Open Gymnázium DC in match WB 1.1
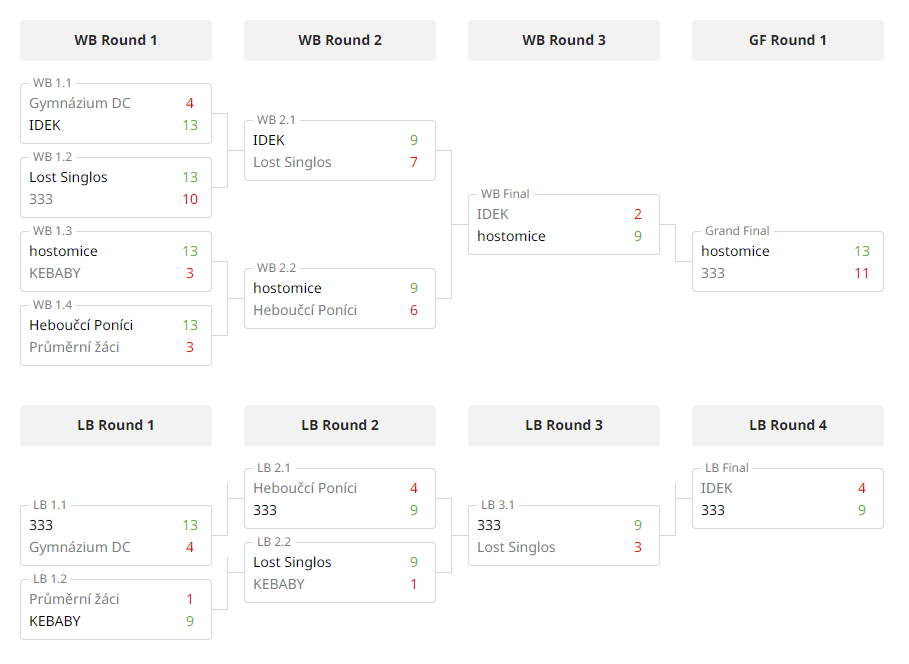Viewport: 909px width, 664px height. click(80, 103)
